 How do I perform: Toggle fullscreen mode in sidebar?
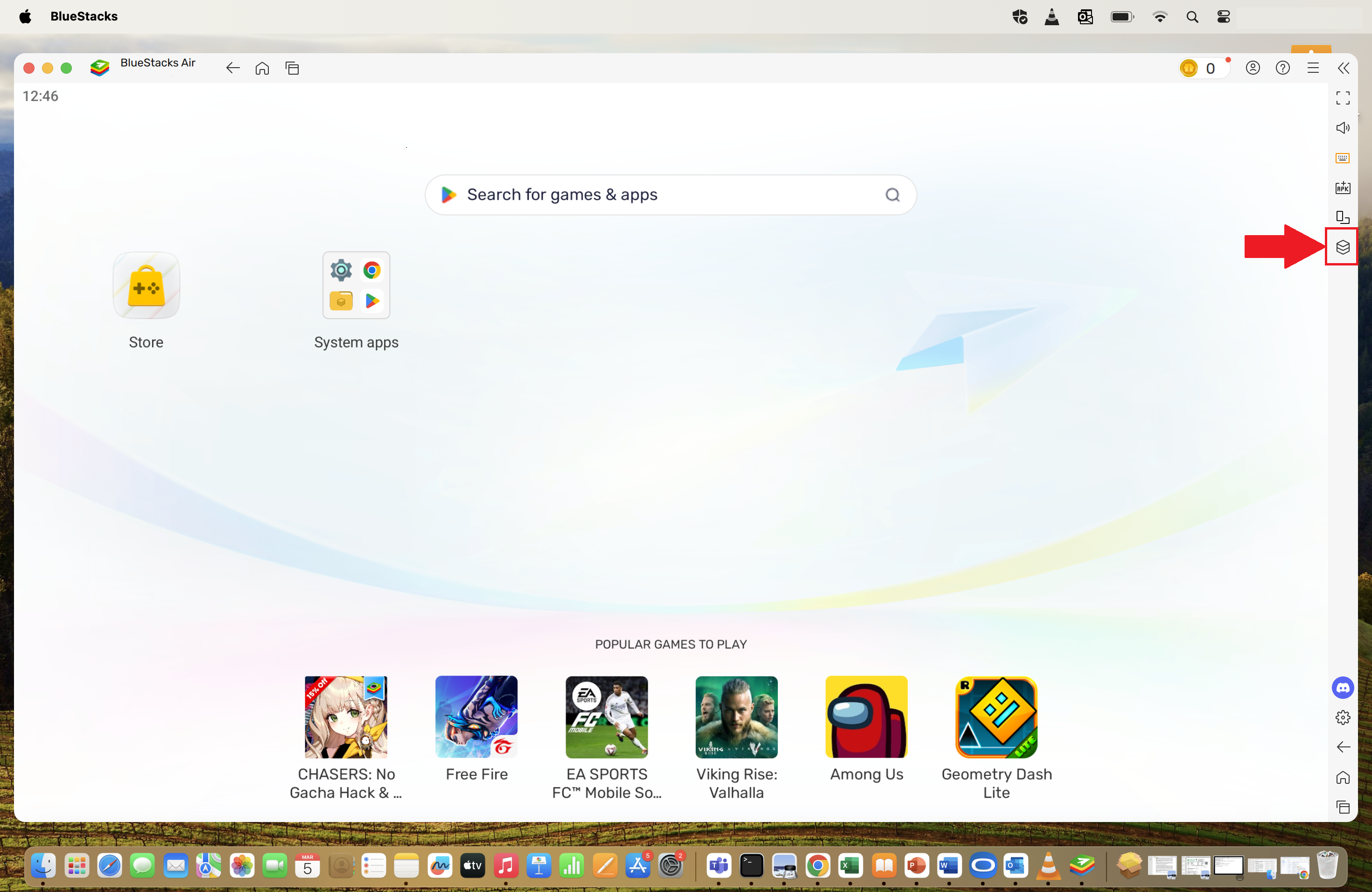[1343, 98]
